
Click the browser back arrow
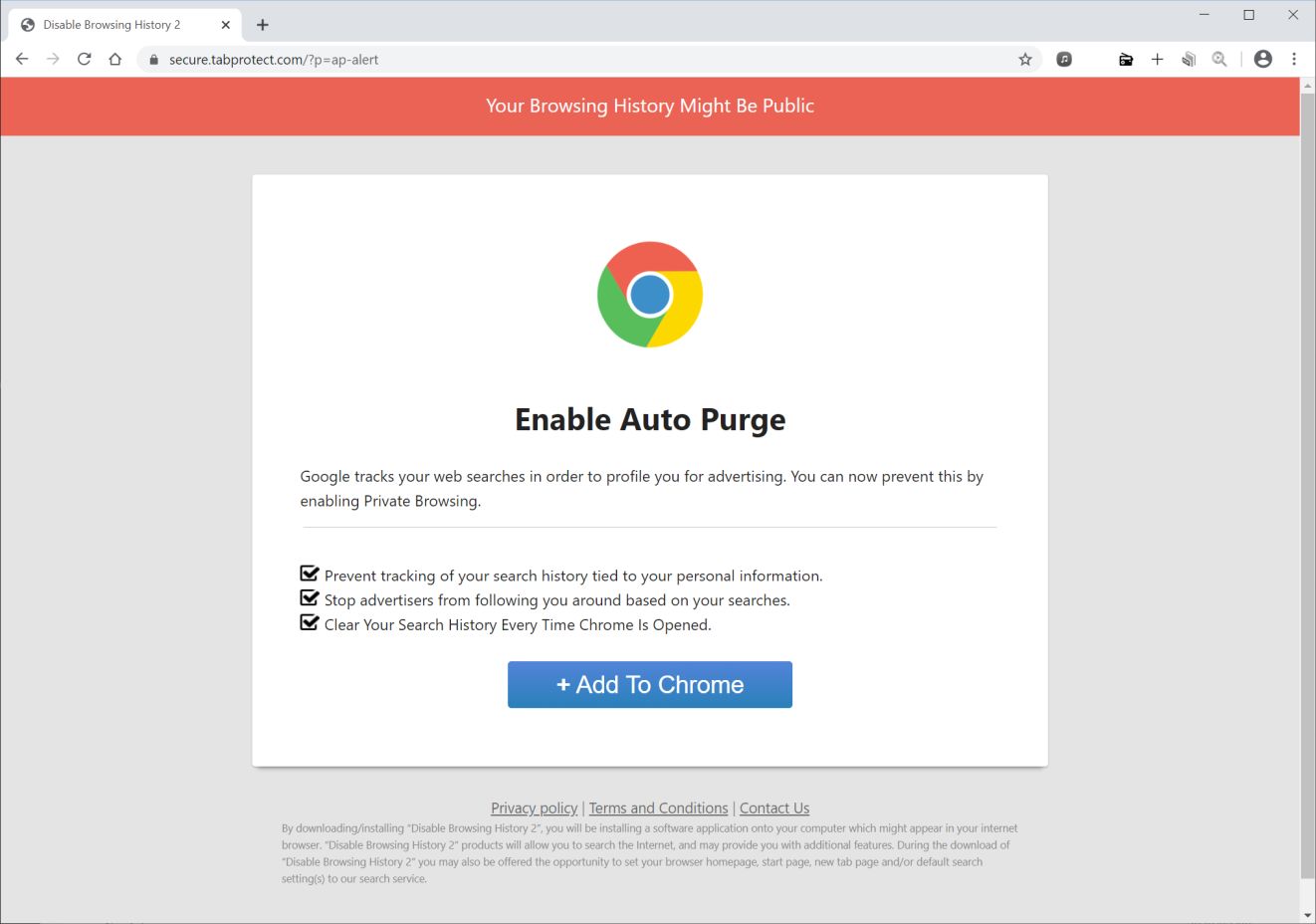22,59
